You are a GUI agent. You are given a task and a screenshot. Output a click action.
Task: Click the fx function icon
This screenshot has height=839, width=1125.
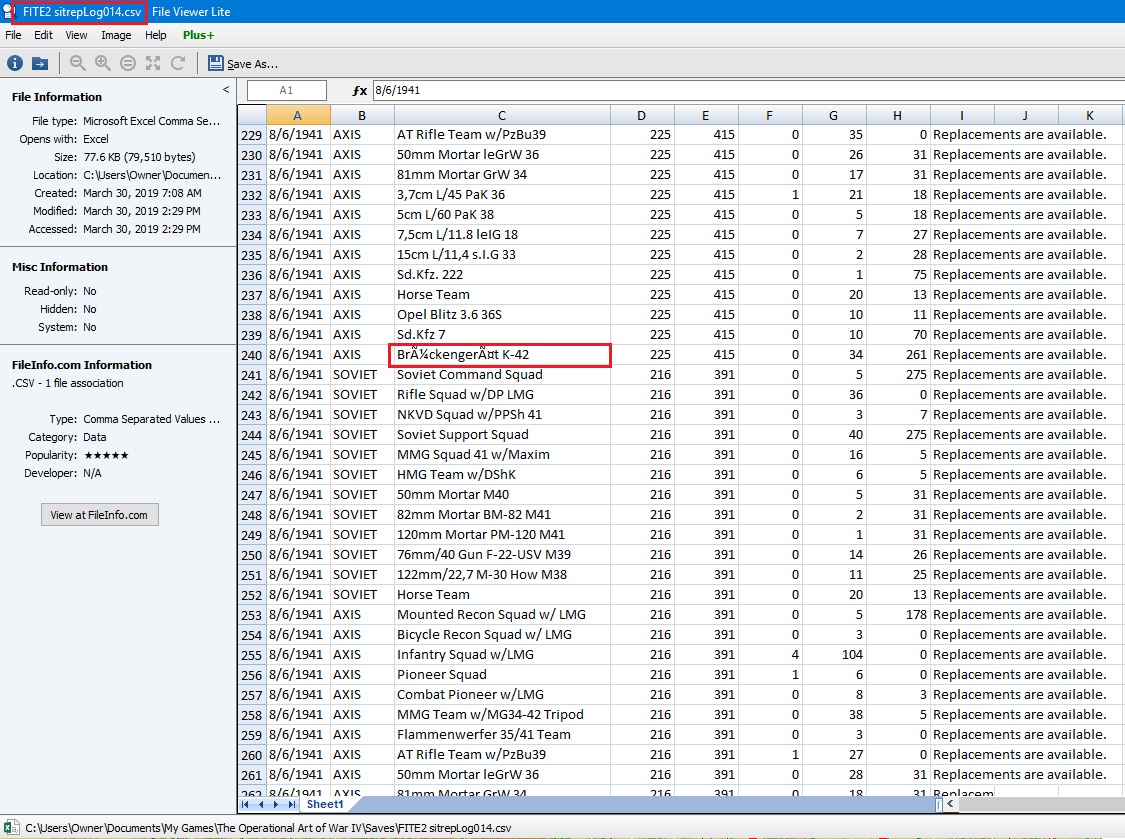point(359,90)
